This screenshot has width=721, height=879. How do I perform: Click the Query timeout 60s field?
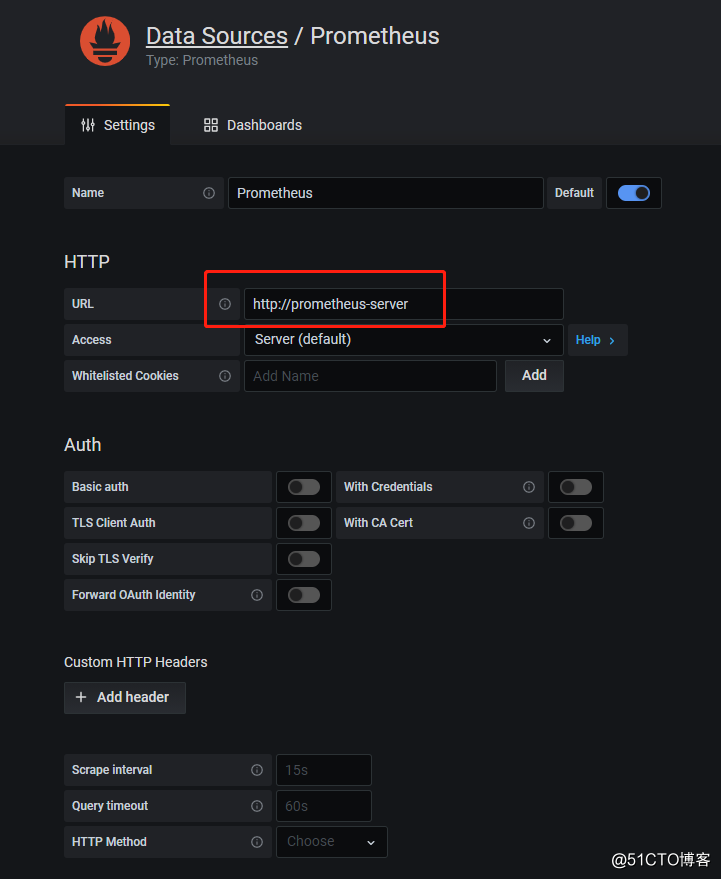(x=323, y=806)
